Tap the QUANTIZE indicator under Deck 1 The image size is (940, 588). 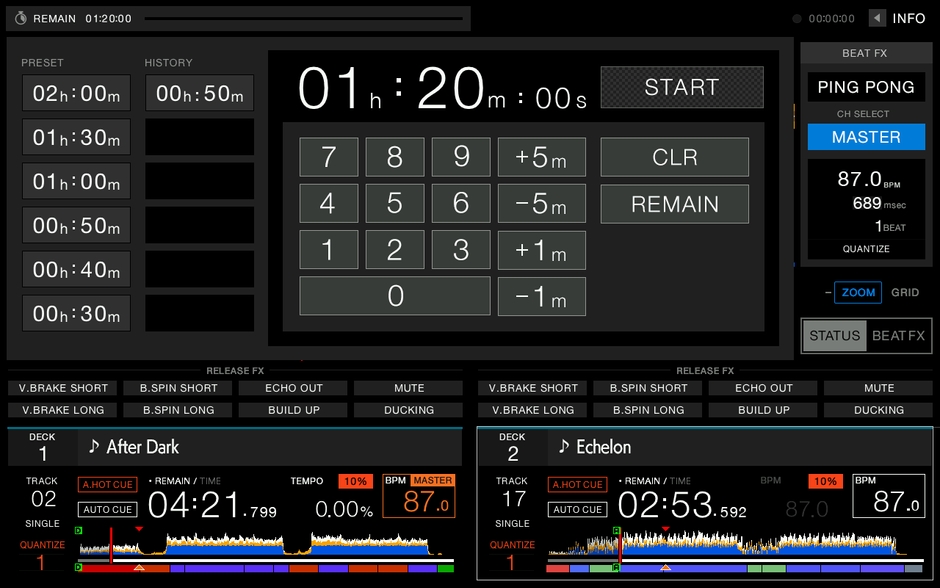(x=41, y=545)
